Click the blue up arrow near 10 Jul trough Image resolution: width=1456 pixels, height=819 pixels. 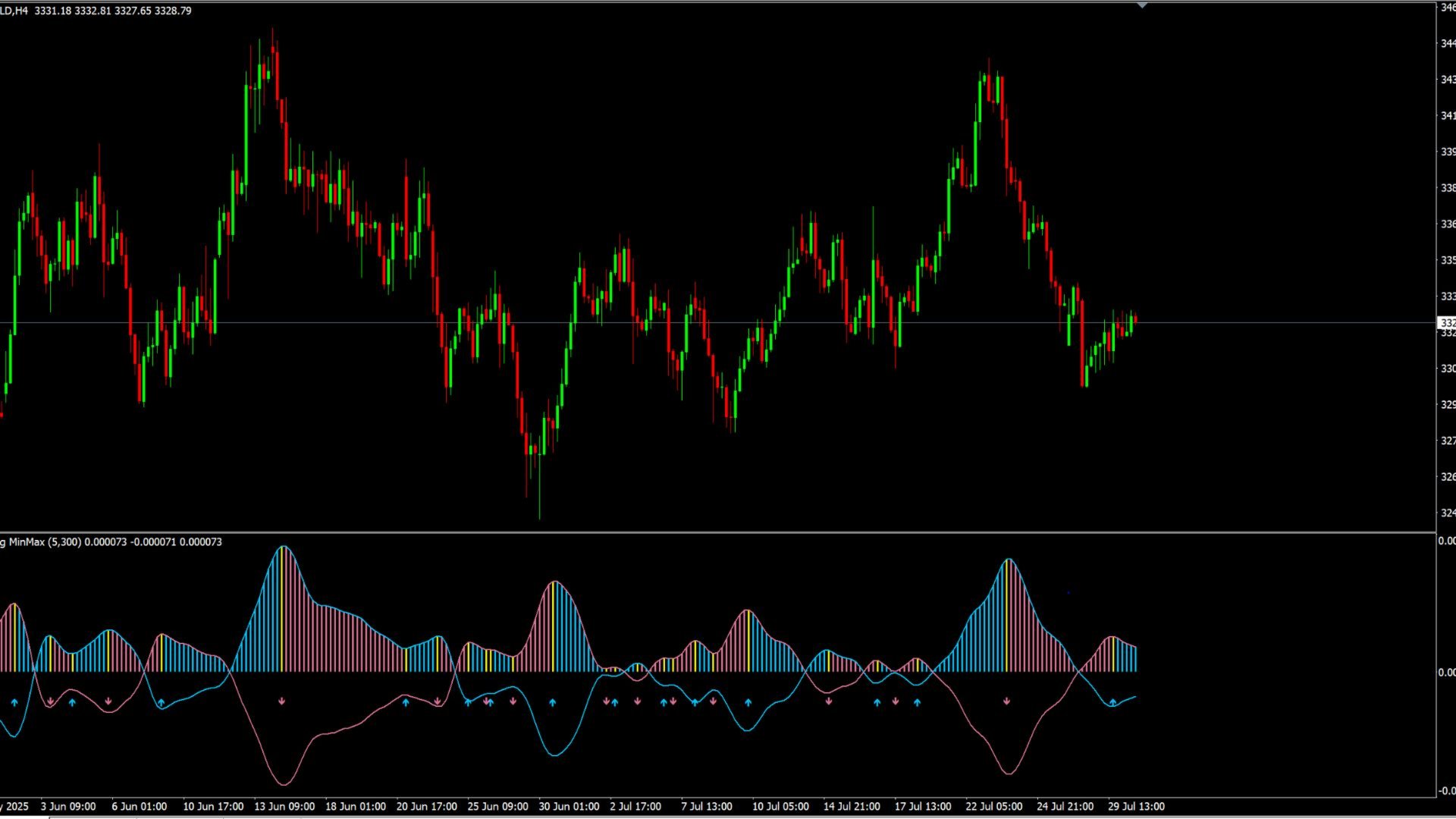(748, 703)
